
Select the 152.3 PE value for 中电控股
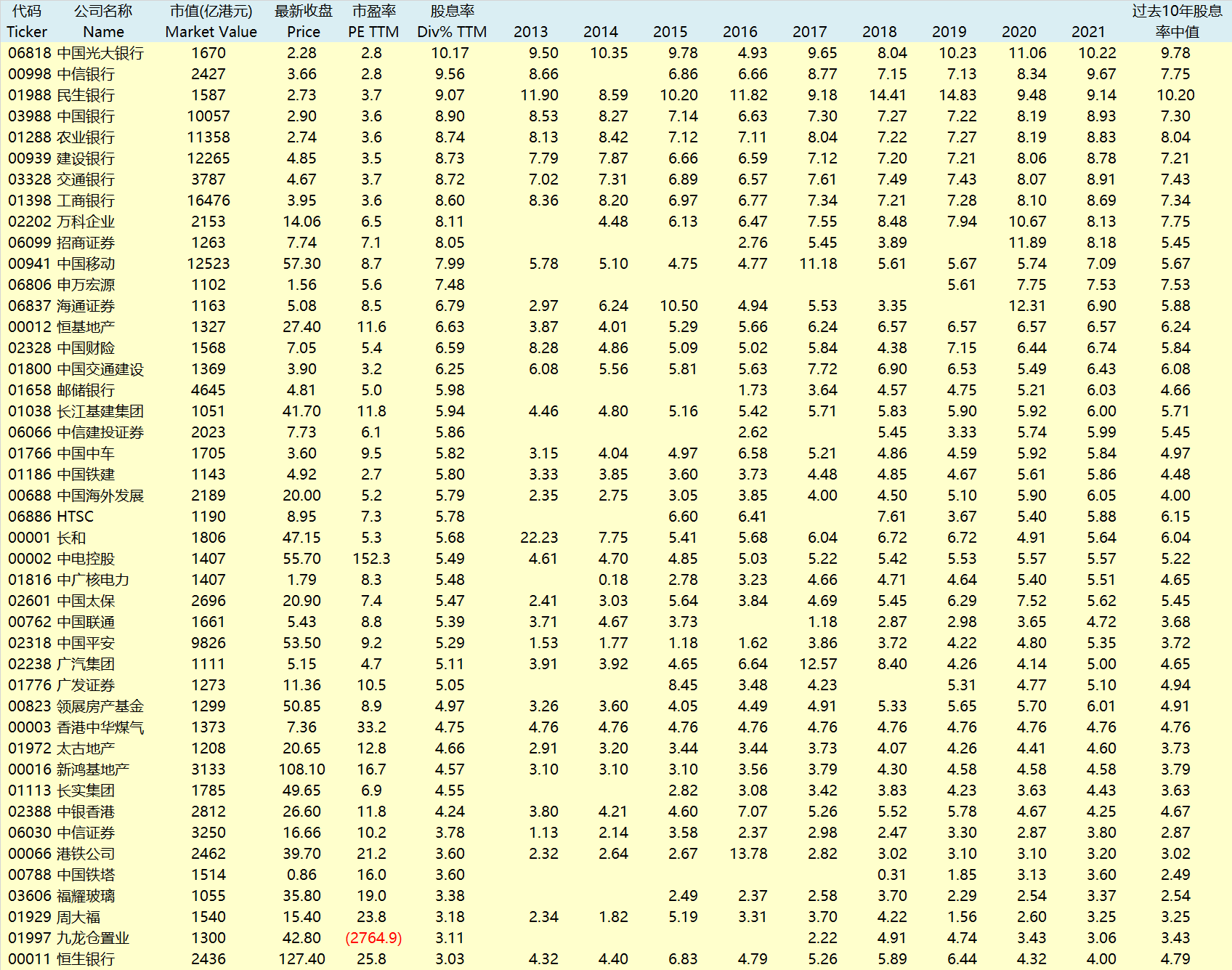371,559
